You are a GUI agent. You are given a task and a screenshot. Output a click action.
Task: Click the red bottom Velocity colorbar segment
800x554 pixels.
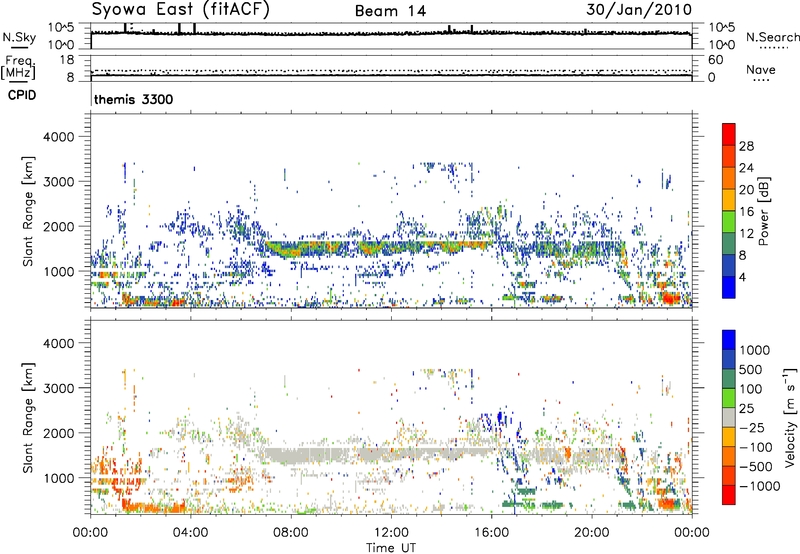click(729, 495)
